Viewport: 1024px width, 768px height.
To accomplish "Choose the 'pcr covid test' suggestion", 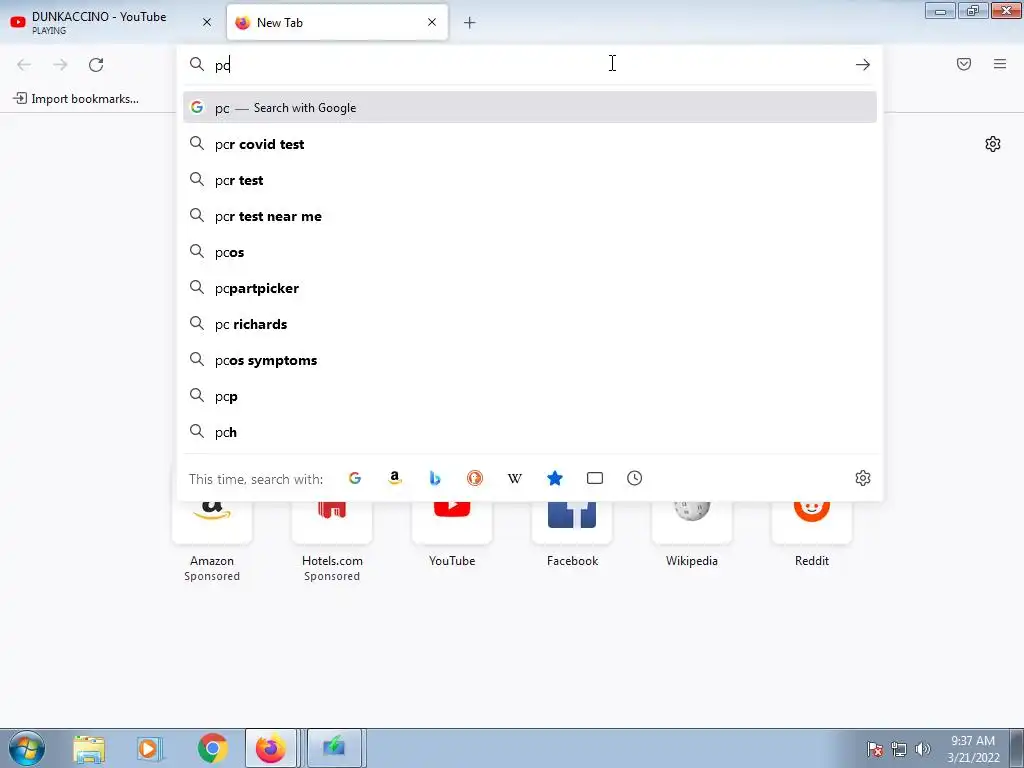I will [x=530, y=144].
